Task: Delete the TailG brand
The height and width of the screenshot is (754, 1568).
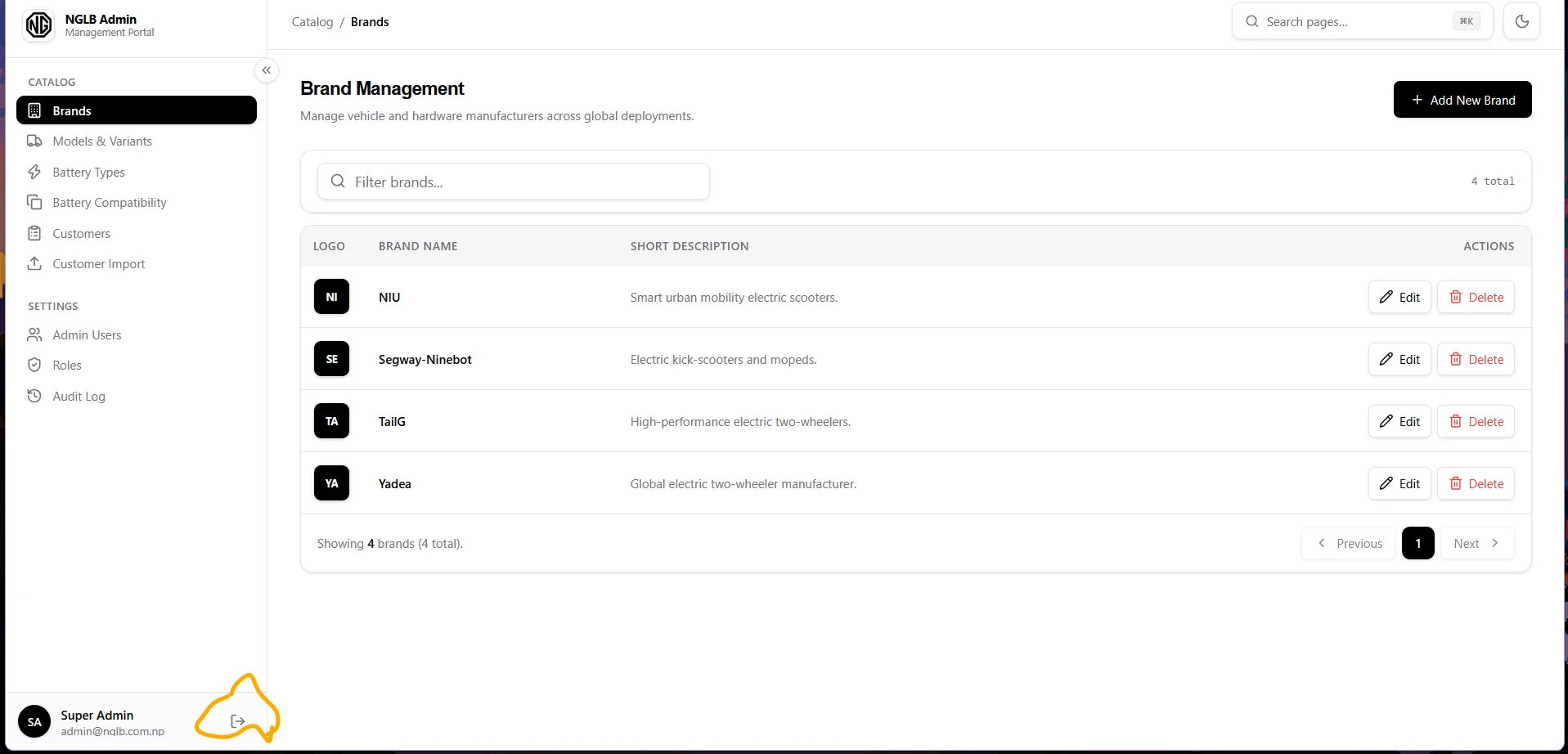Action: 1476,421
